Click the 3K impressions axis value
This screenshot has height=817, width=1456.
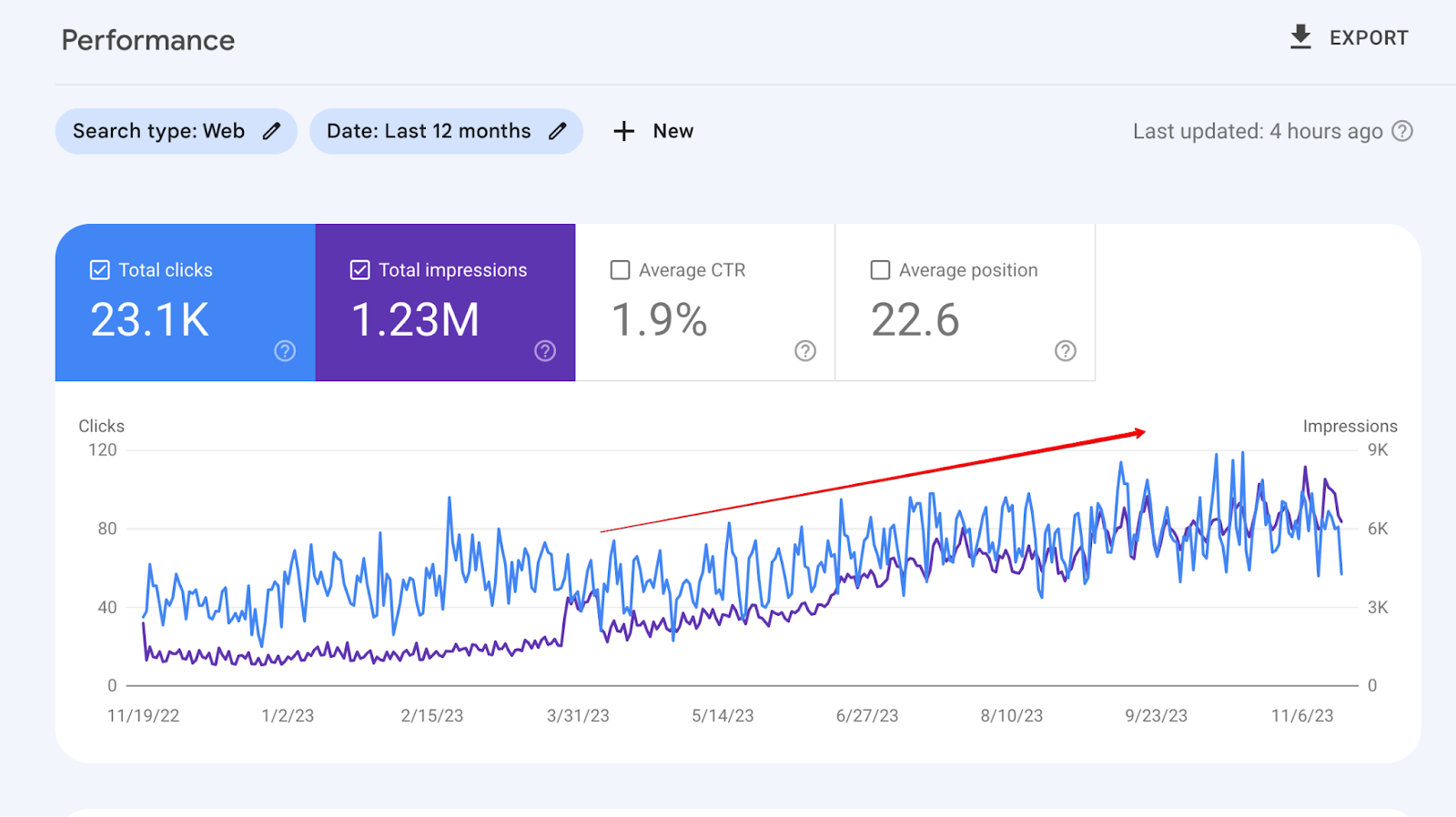pos(1378,608)
